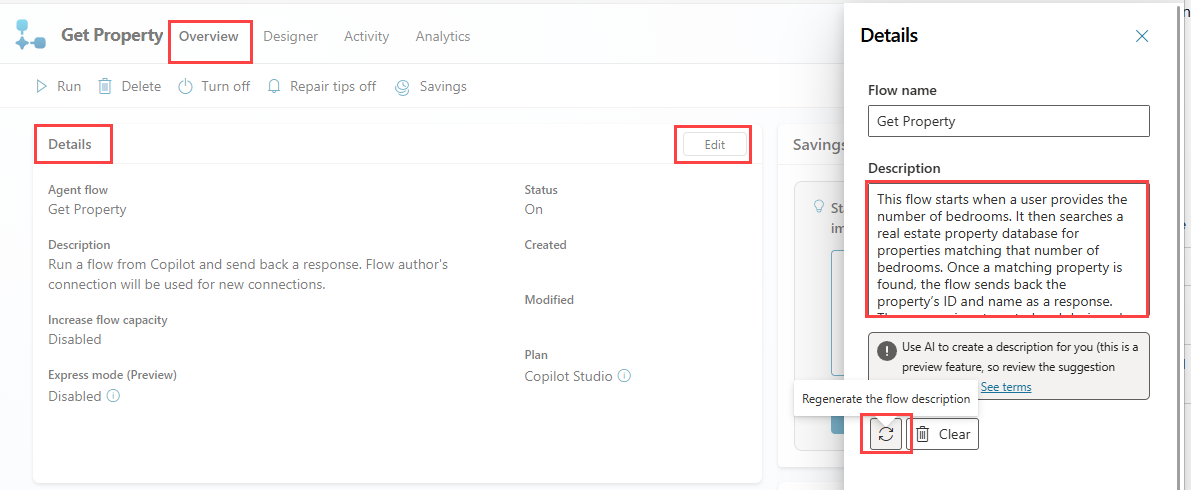This screenshot has height=490, width=1191.
Task: Clear the flow description
Action: point(943,435)
